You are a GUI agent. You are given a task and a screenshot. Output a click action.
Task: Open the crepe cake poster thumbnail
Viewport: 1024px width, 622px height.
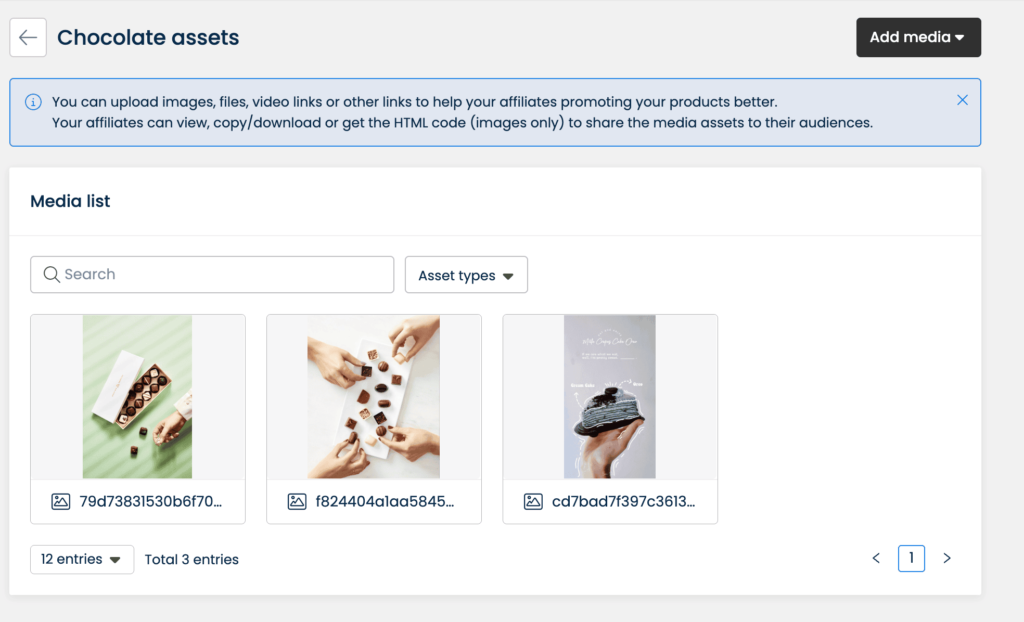click(x=610, y=396)
